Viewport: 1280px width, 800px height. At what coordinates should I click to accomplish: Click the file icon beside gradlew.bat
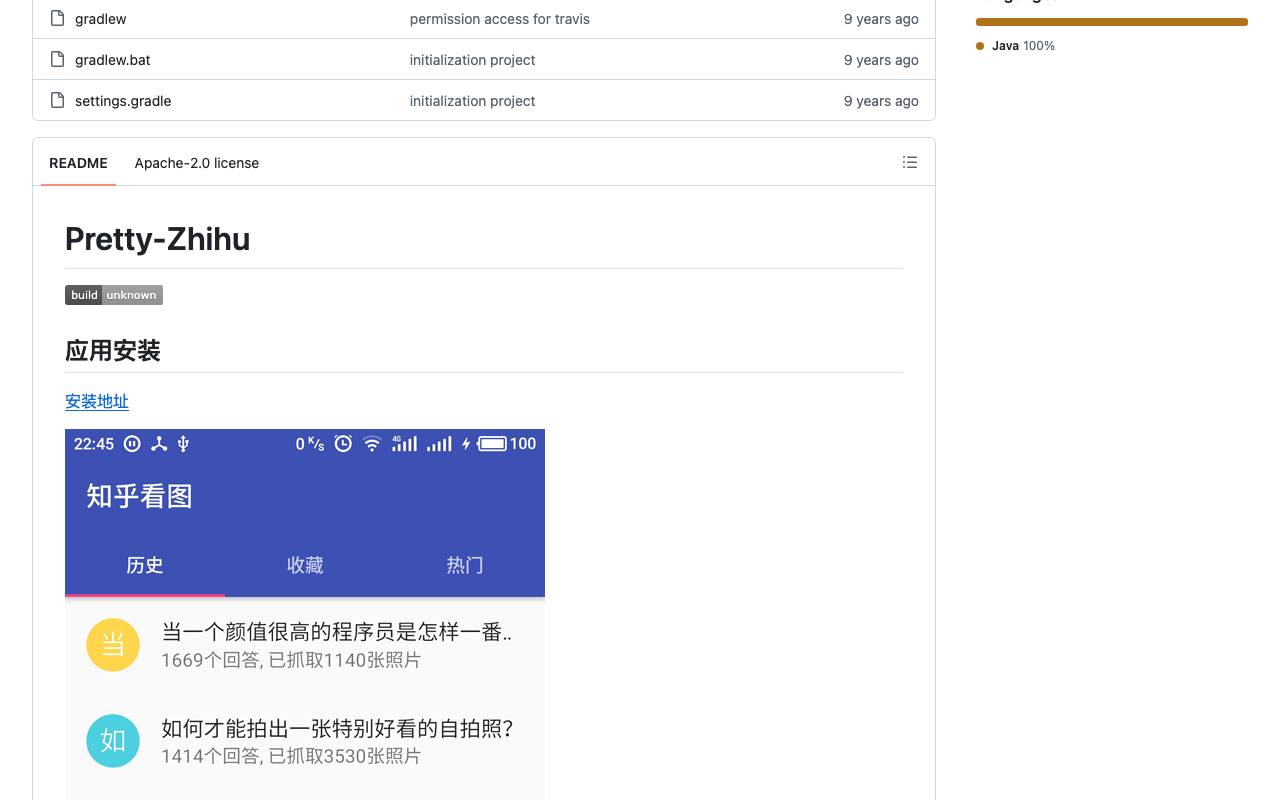(x=57, y=59)
